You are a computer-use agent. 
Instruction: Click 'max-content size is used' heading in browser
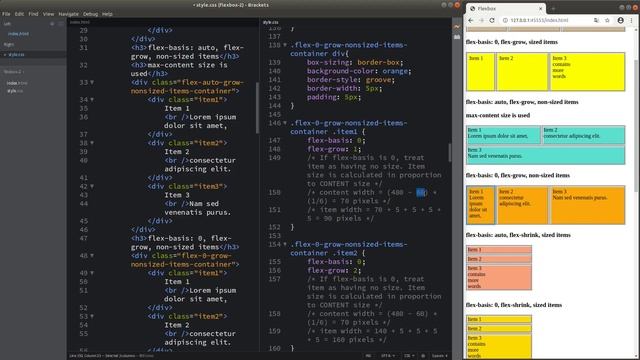click(x=498, y=116)
